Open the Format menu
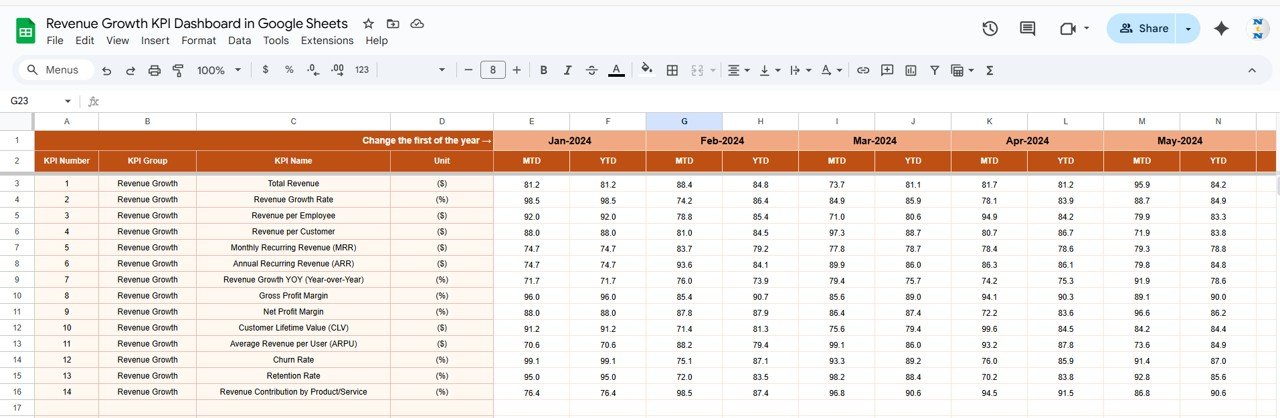This screenshot has height=418, width=1280. (x=199, y=40)
